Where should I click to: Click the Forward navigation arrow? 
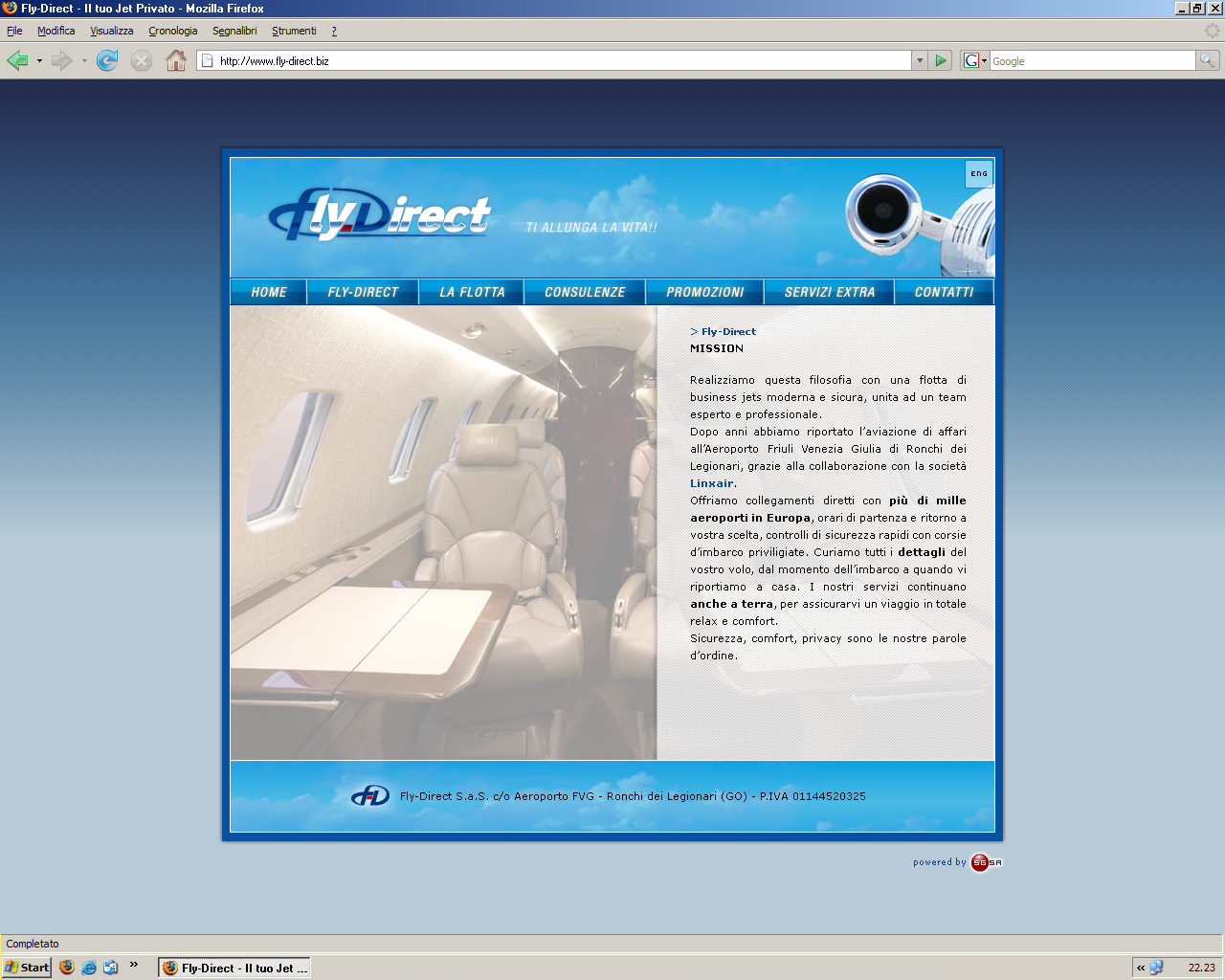coord(62,61)
